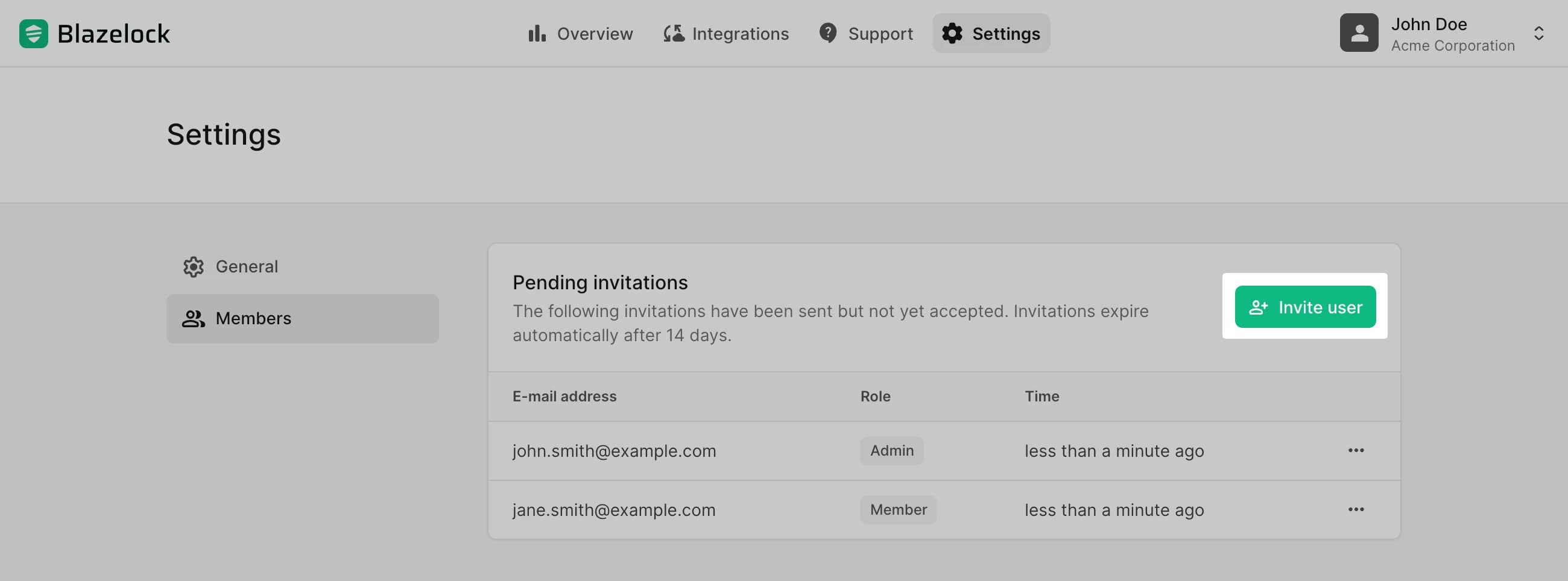Click the Members people icon in sidebar
Screen dimensions: 1568x581
click(x=194, y=319)
